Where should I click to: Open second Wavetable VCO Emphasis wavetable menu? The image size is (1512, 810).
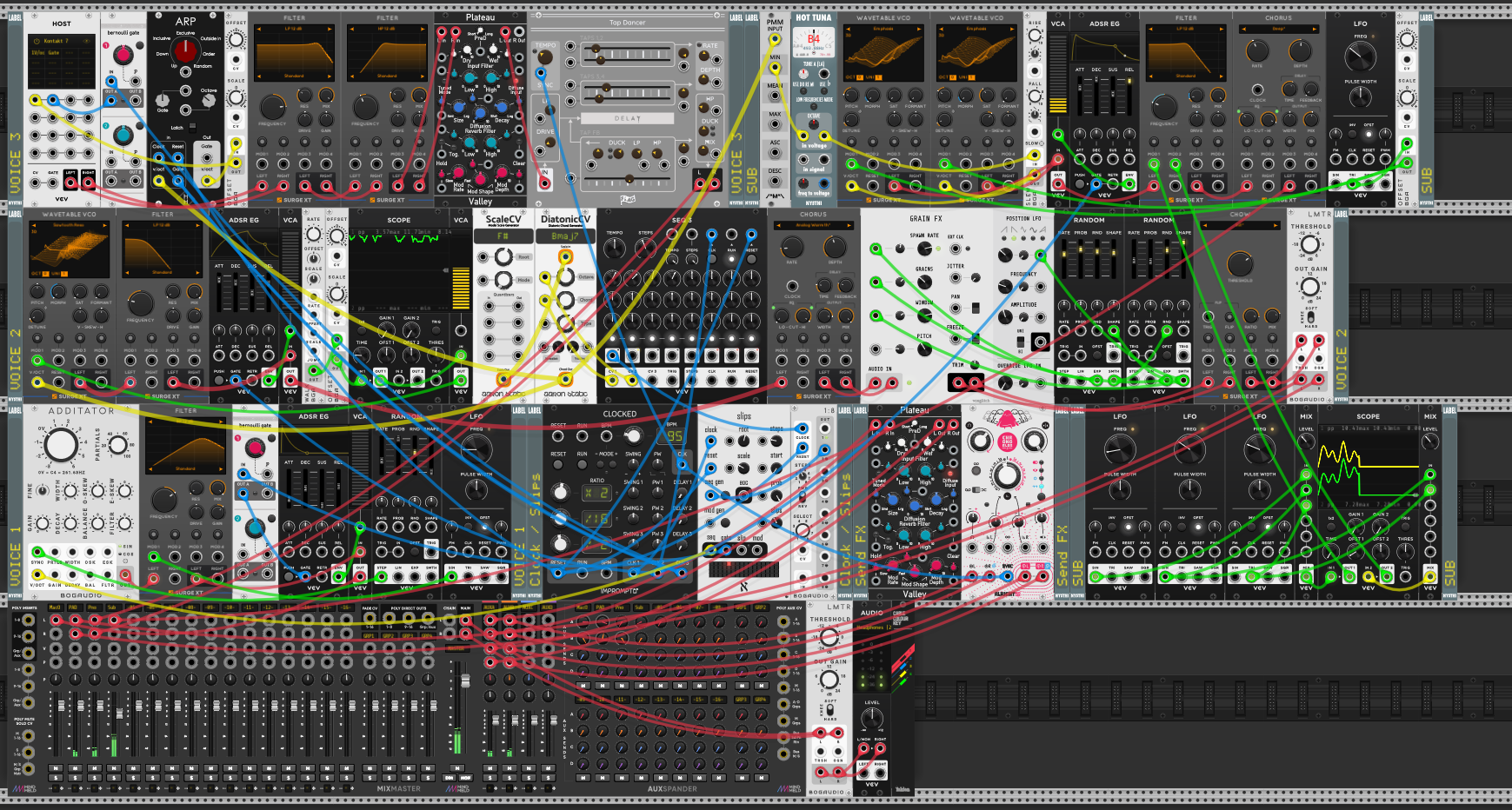(976, 29)
